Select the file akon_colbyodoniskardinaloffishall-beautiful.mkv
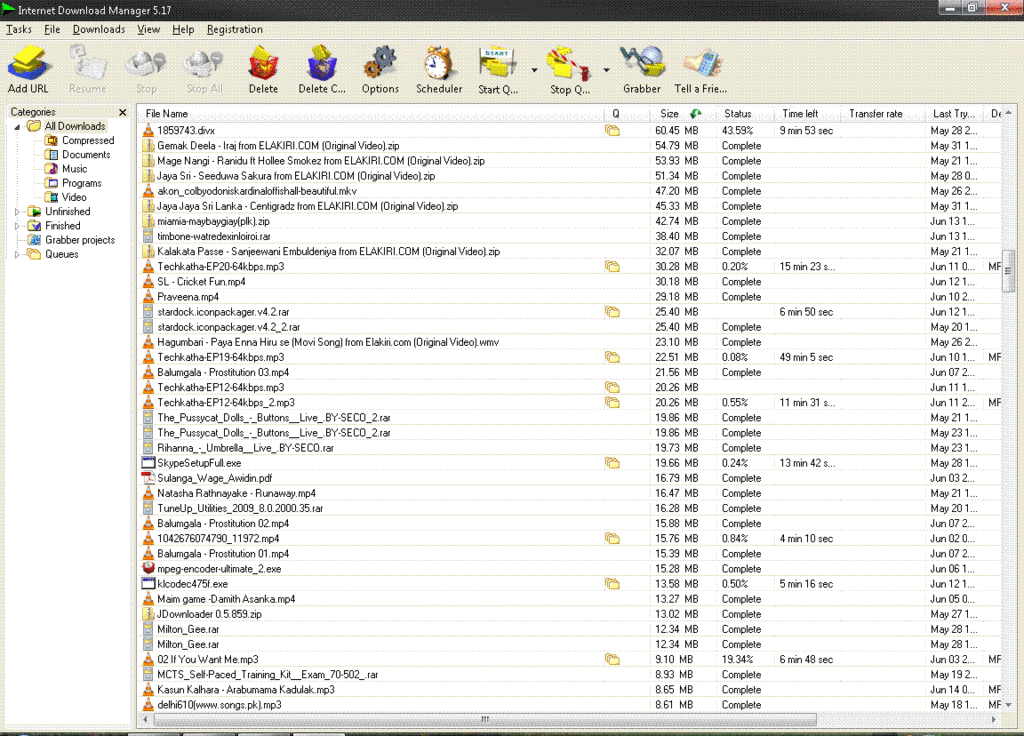This screenshot has height=736, width=1024. pos(257,191)
